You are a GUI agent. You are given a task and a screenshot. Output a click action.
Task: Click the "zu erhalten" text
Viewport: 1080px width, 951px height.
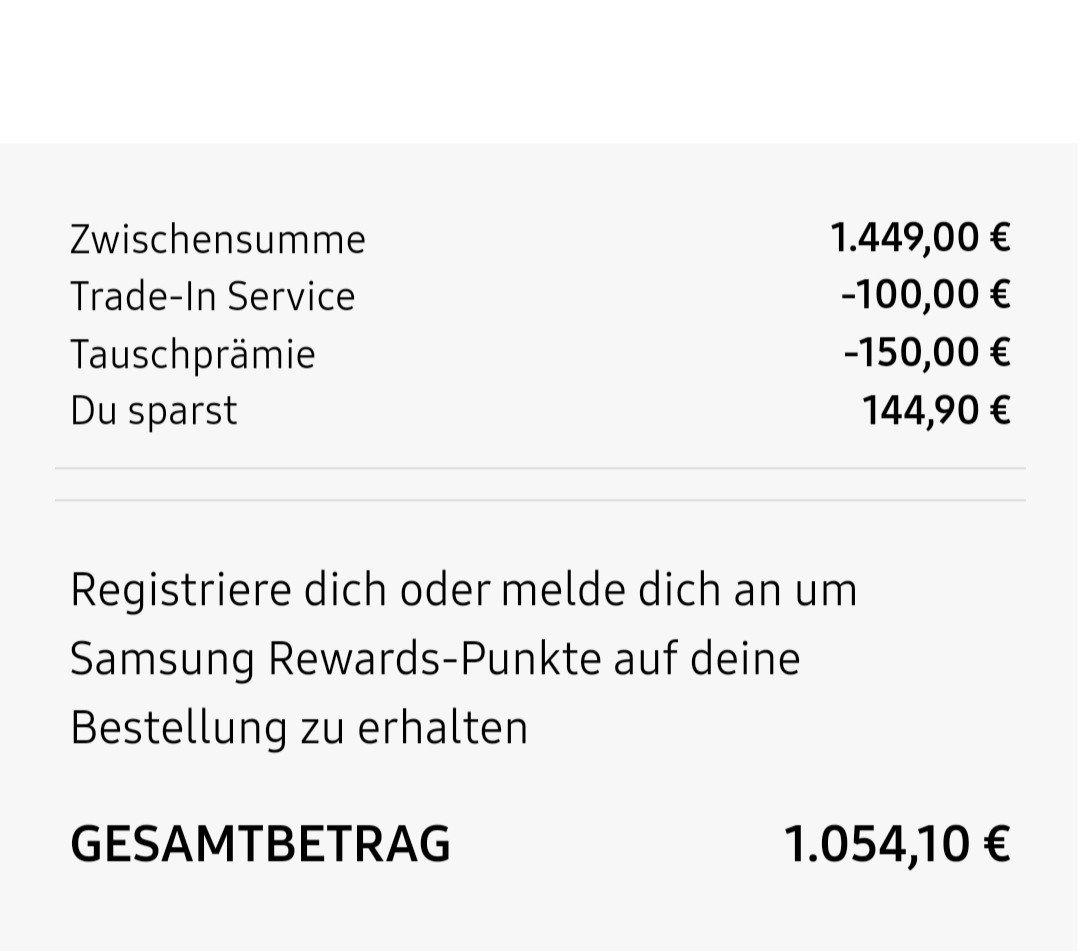413,728
